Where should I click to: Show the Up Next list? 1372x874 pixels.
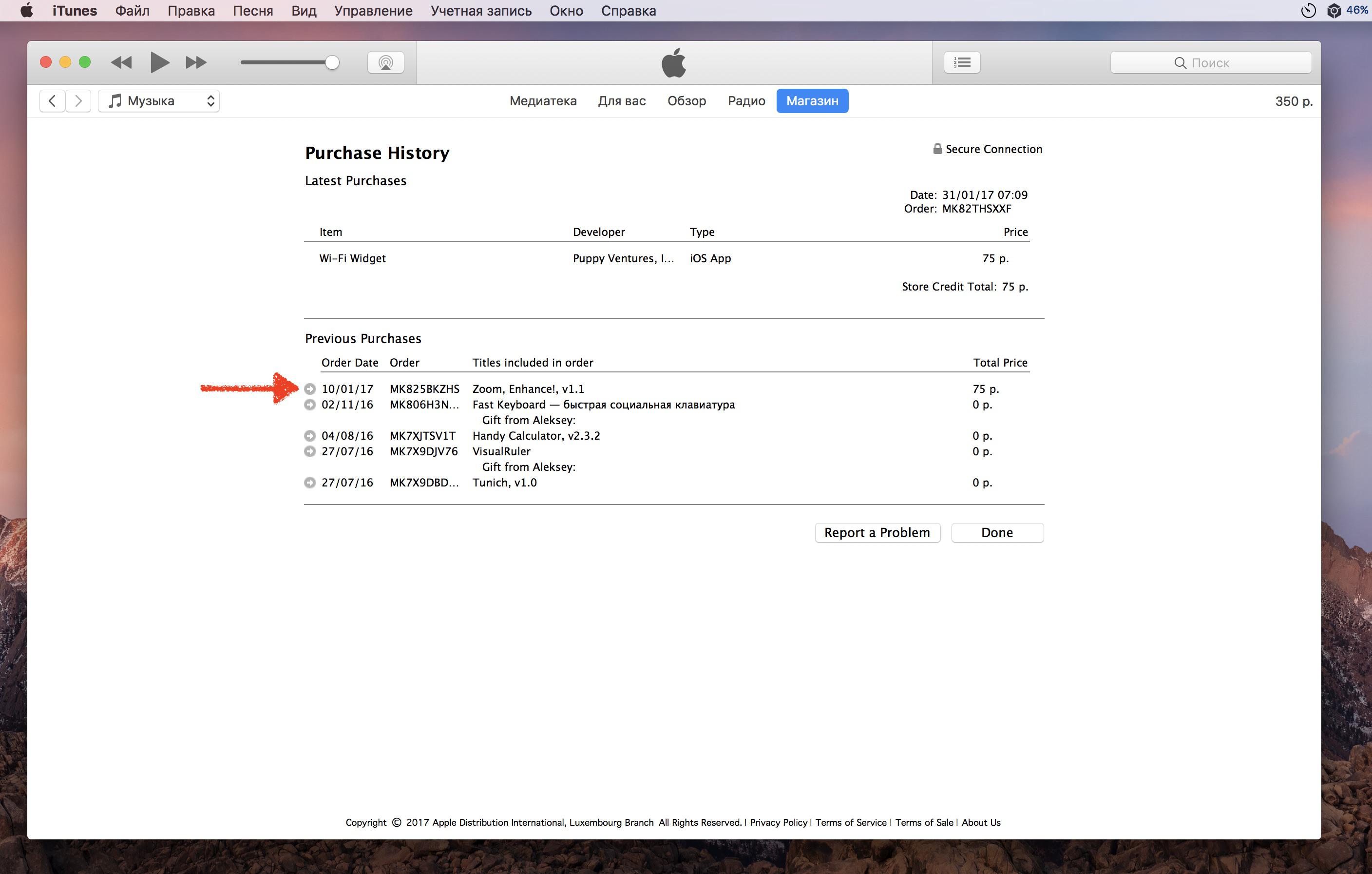click(962, 62)
